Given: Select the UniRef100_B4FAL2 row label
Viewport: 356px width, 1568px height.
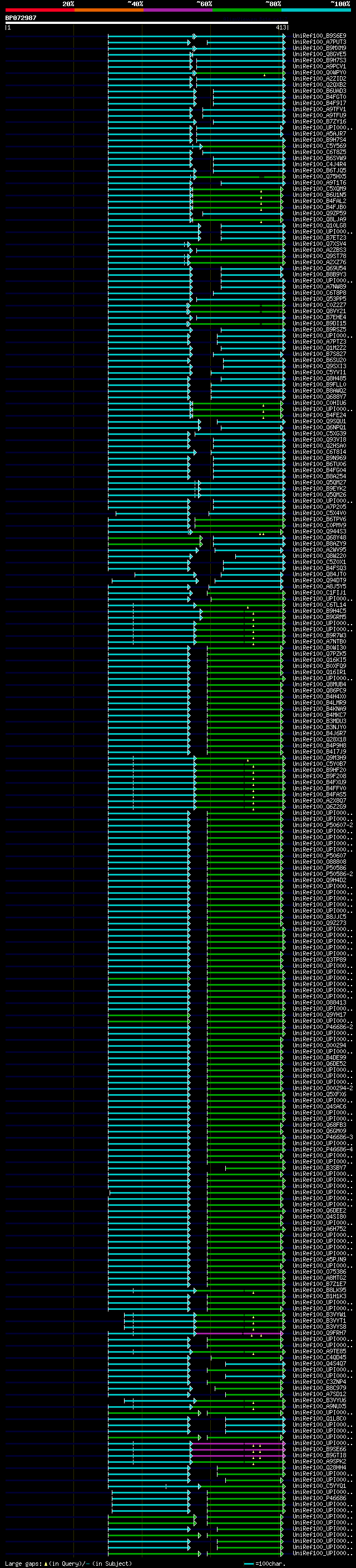Looking at the screenshot, I should pos(319,201).
